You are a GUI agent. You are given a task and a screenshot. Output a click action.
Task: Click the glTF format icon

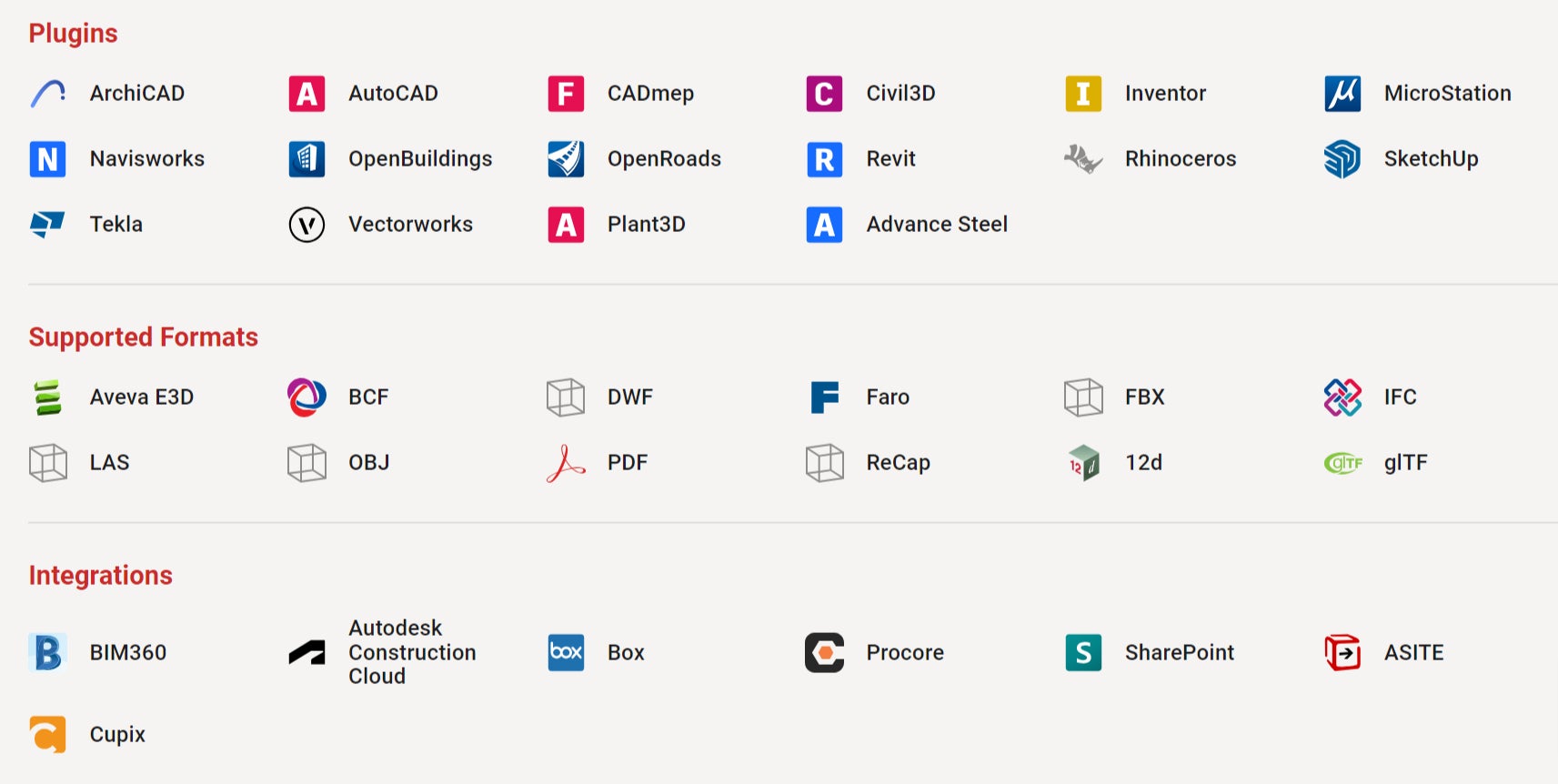tap(1342, 463)
